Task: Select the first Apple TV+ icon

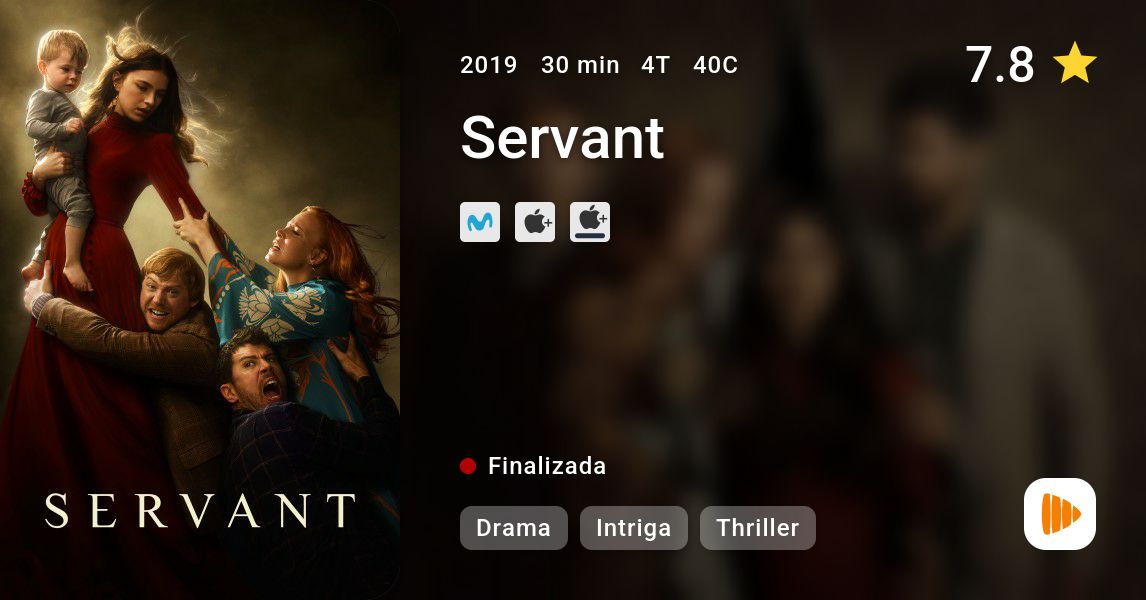Action: coord(535,222)
